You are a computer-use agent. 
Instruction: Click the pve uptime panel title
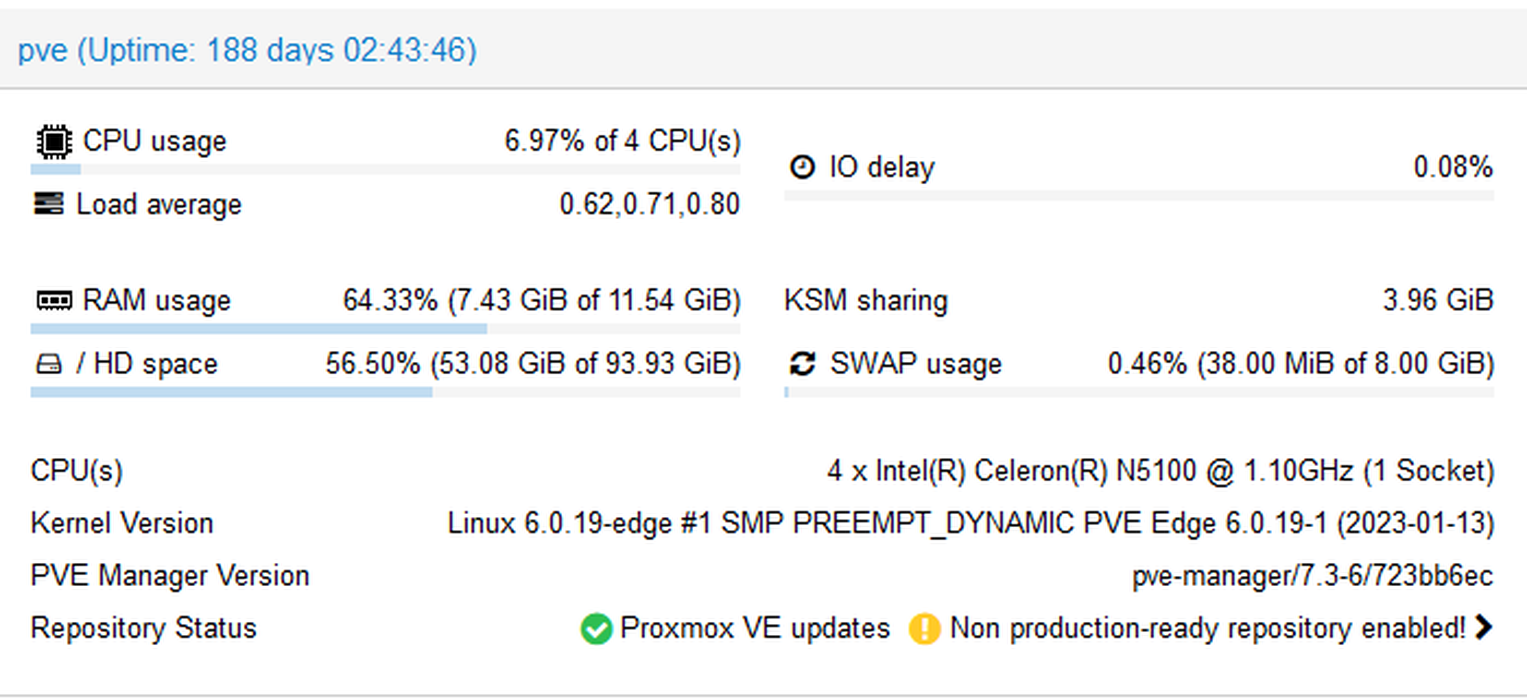(247, 50)
